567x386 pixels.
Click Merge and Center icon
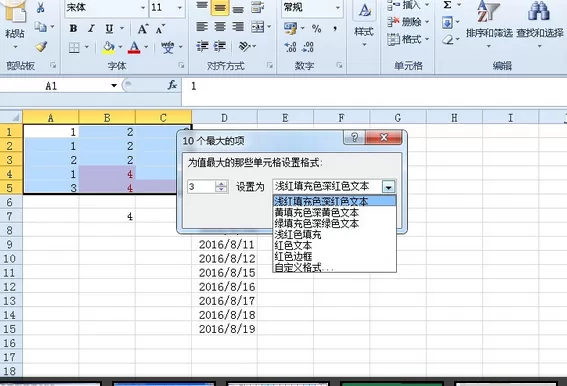[257, 27]
